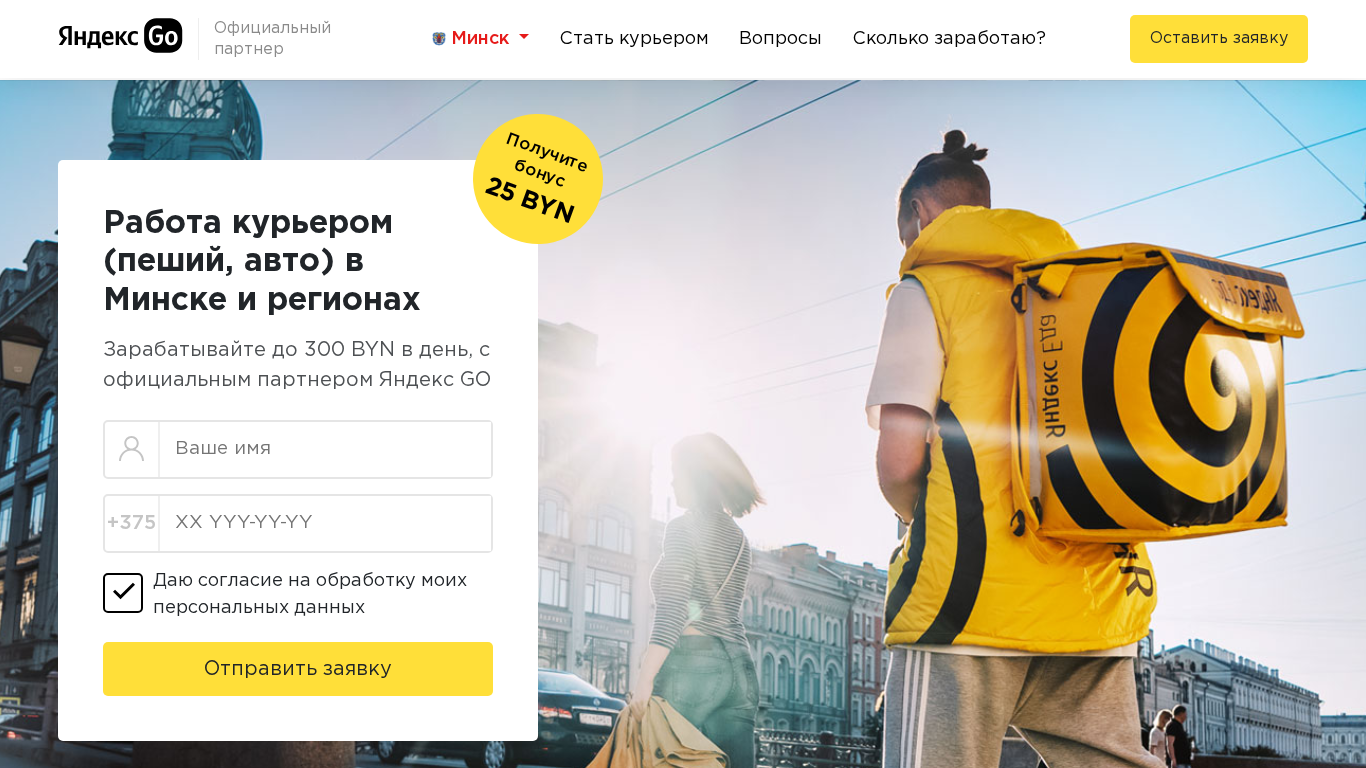Focus the Ваше имя input field
The image size is (1366, 768).
coord(326,449)
